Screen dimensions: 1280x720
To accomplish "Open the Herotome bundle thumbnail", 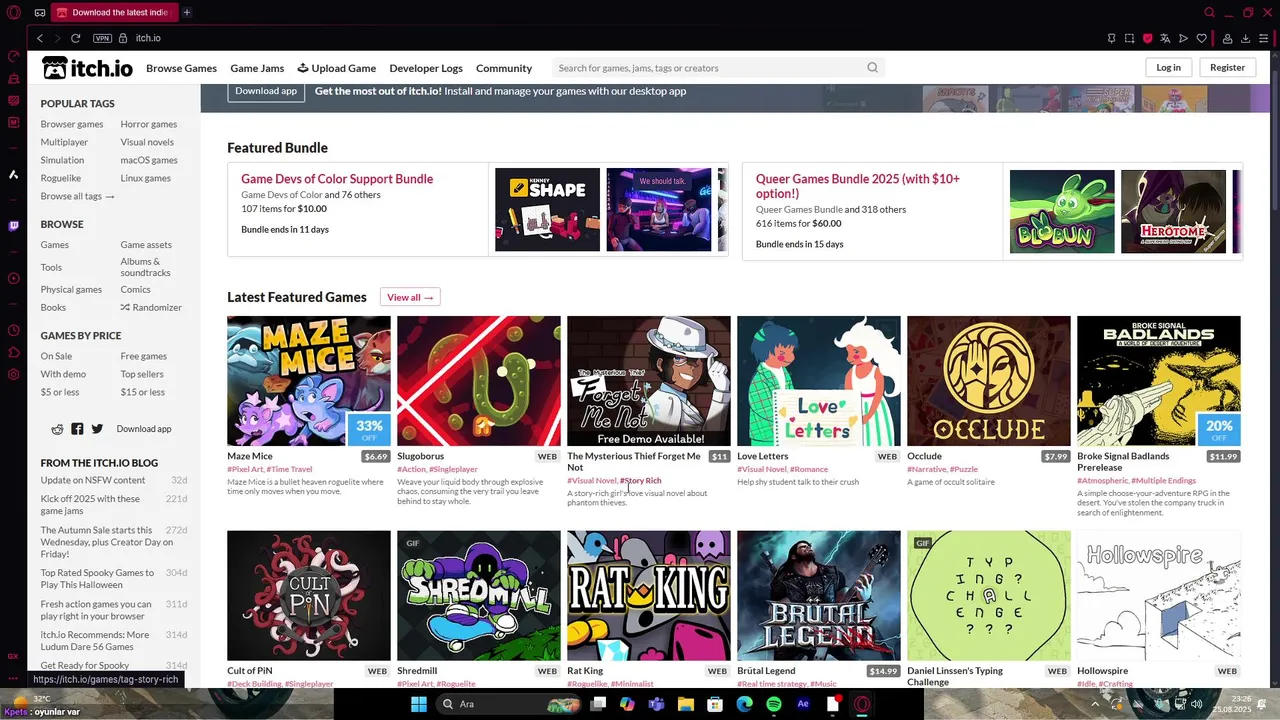I will tap(1173, 211).
